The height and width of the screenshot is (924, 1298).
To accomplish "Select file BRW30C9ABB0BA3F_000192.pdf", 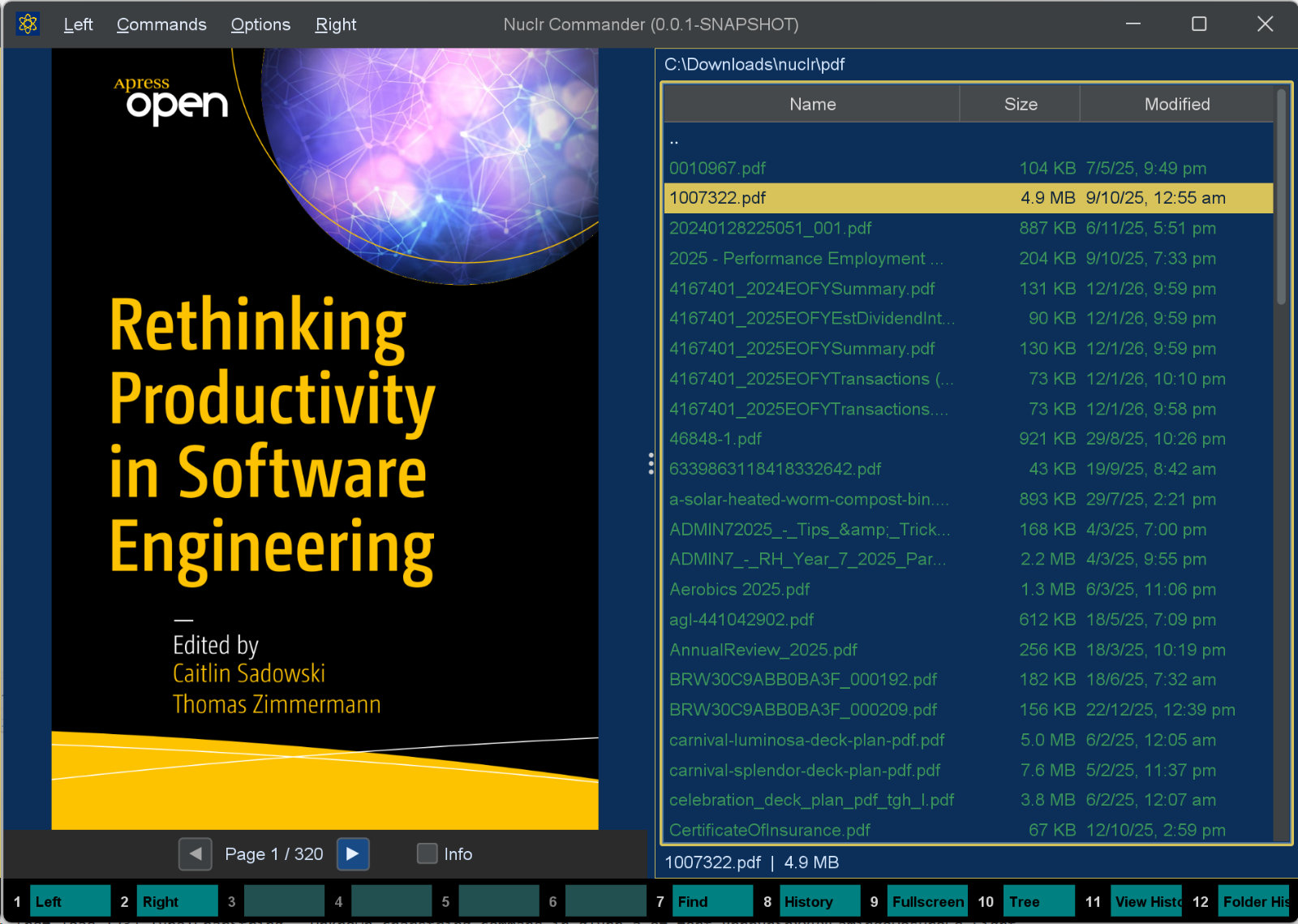I will tap(969, 679).
